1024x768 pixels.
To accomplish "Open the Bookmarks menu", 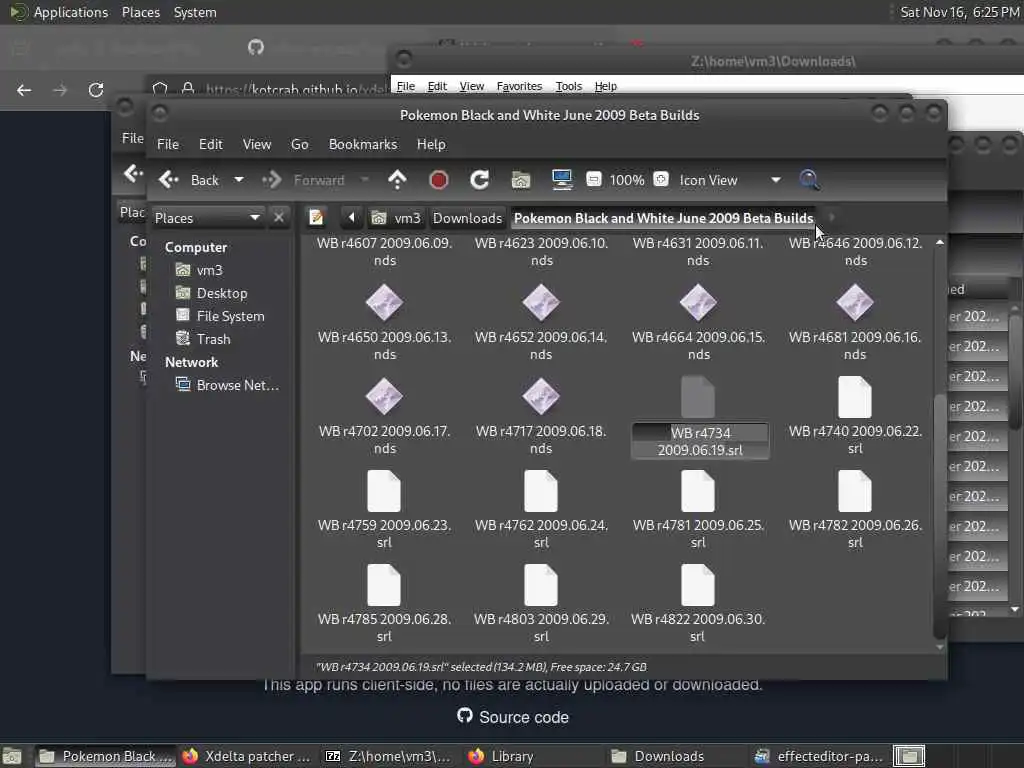I will (x=362, y=144).
